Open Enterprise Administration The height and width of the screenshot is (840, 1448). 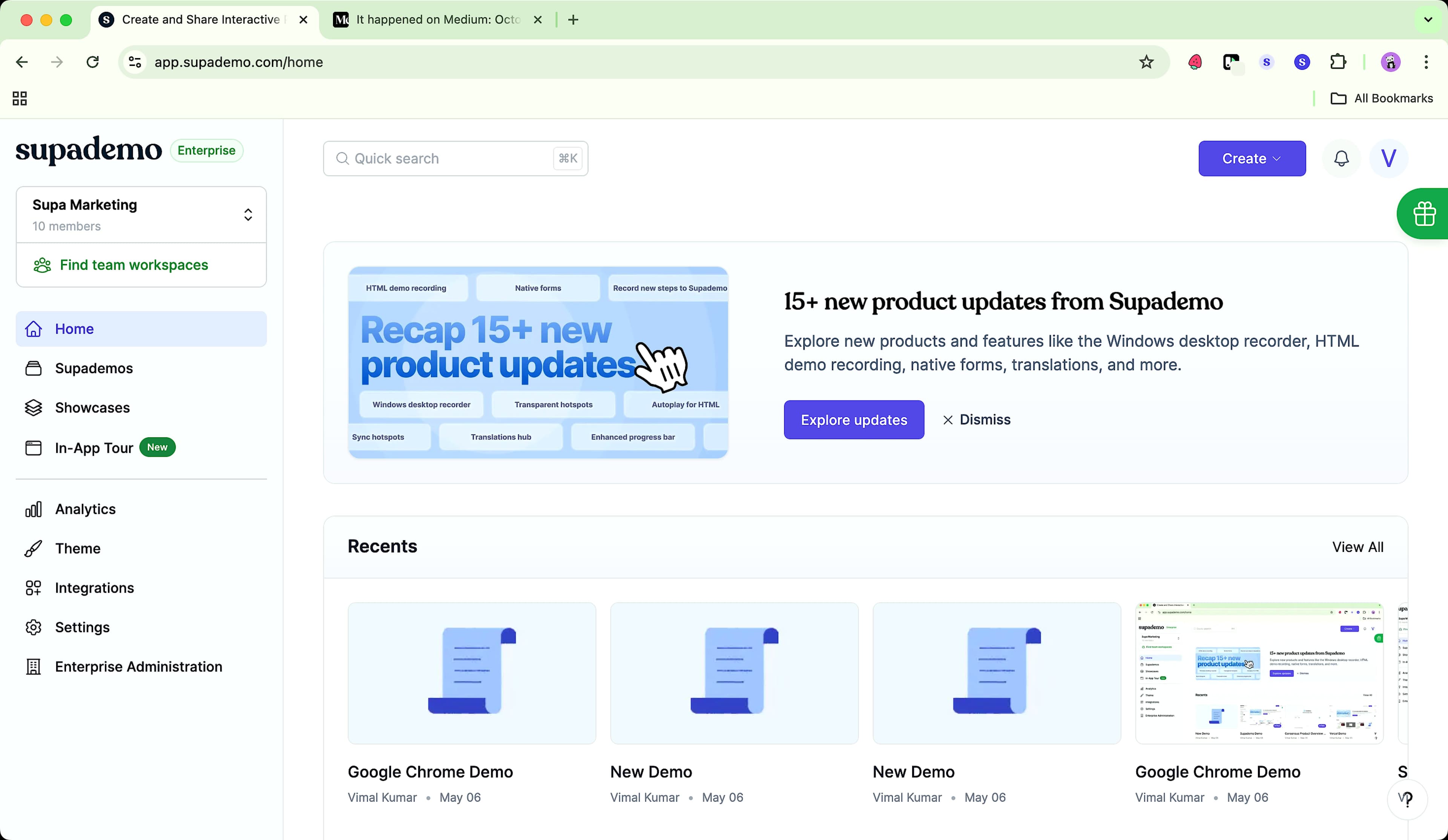(141, 667)
